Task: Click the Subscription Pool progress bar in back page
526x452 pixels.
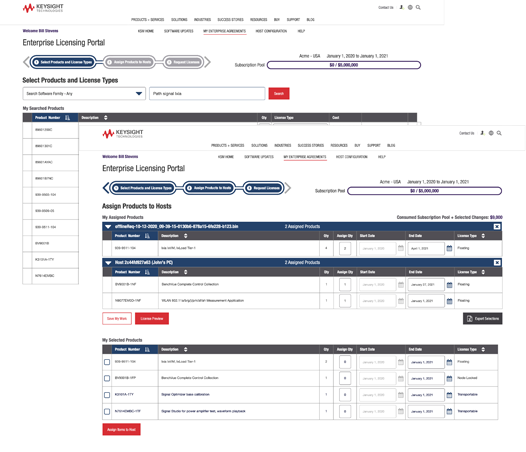Action: [344, 65]
